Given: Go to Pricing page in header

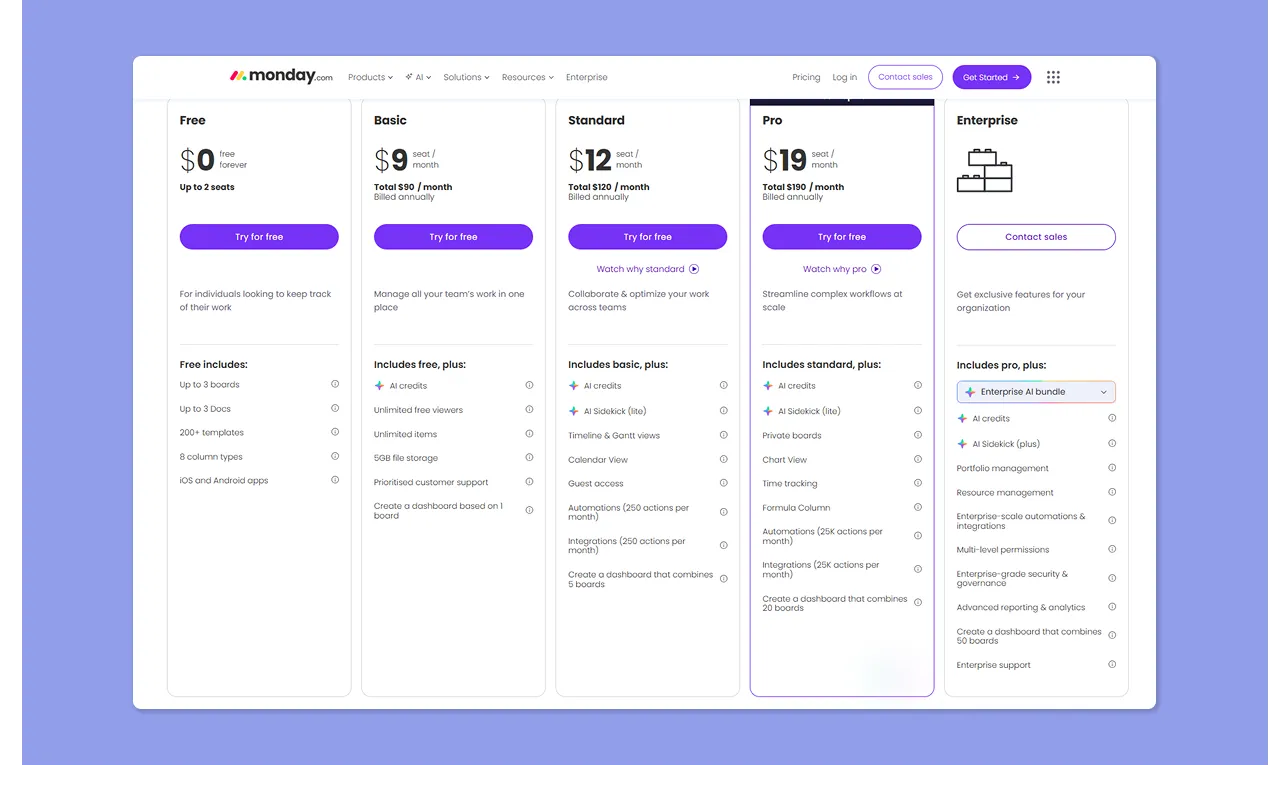Looking at the screenshot, I should pyautogui.click(x=806, y=77).
